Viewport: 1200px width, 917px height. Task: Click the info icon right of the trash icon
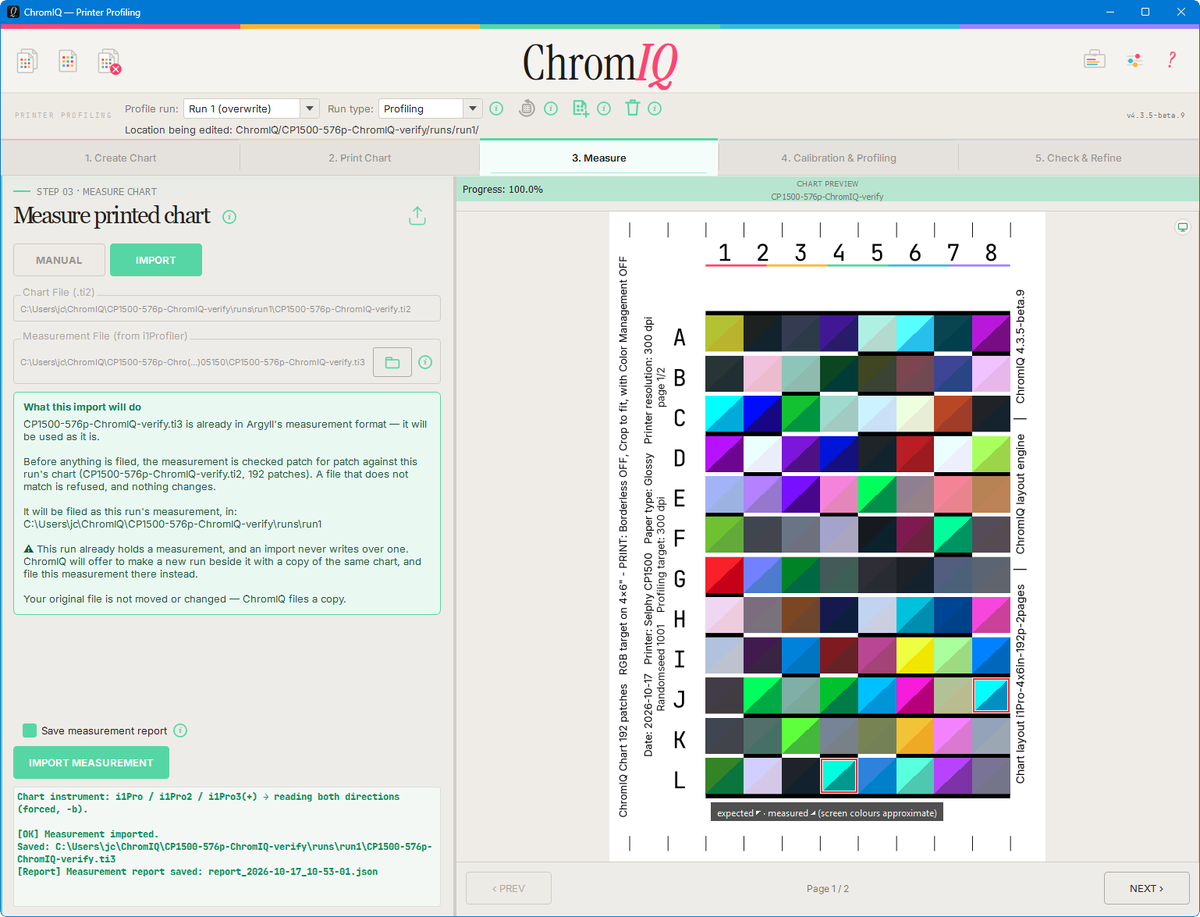click(x=655, y=108)
